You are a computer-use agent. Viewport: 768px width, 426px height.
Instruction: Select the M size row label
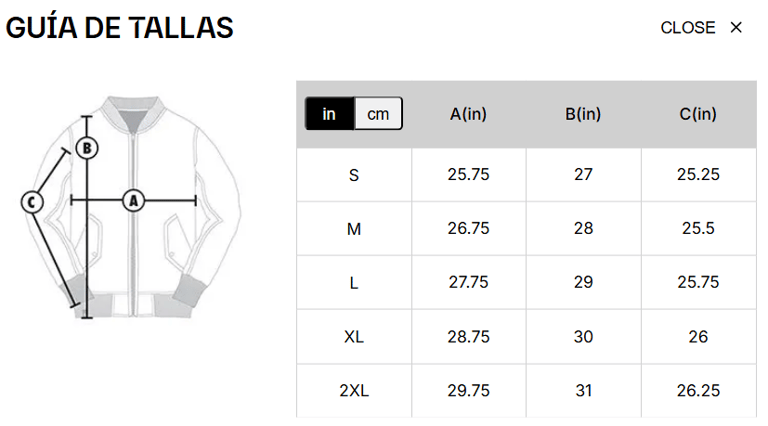(x=354, y=229)
